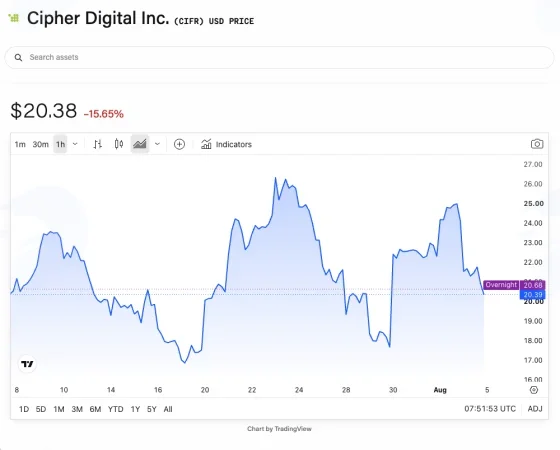Screen dimensions: 560x450
Task: Select the 1M date range
Action: click(59, 409)
